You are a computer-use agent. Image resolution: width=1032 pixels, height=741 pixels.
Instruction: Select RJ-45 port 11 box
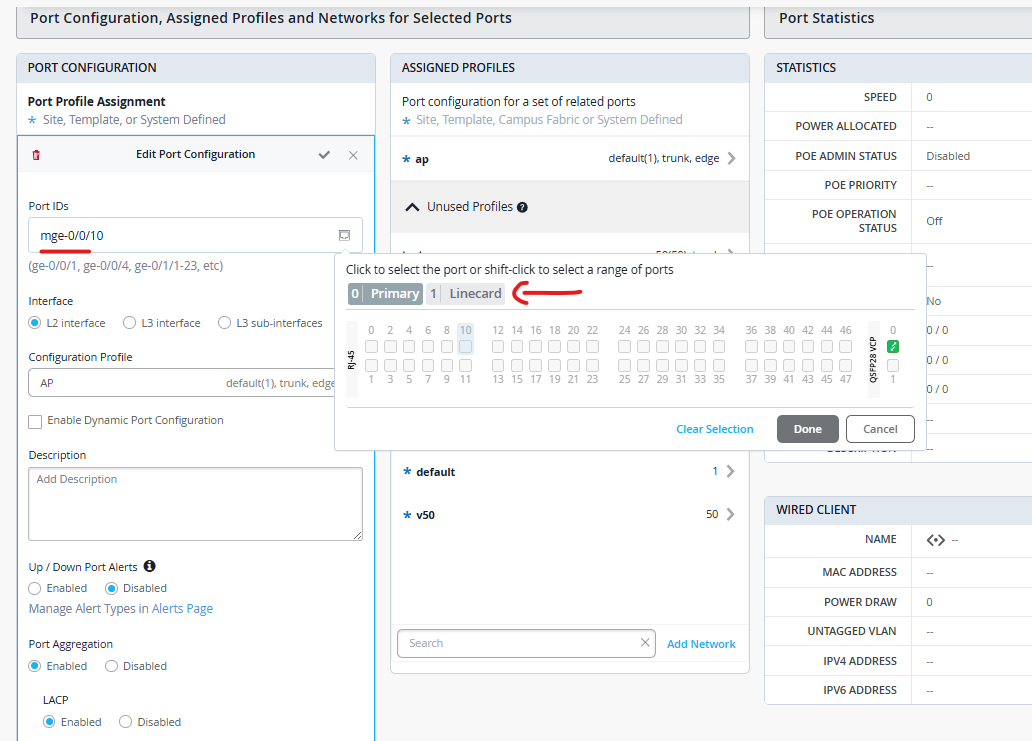coord(465,365)
